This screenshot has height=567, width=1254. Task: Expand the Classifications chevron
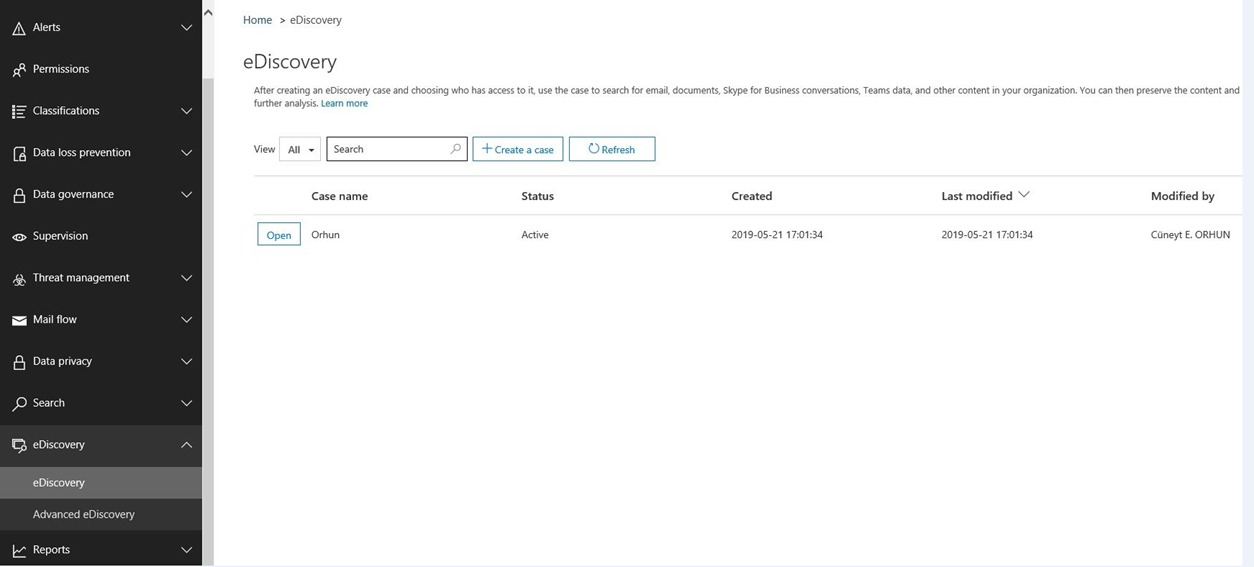click(186, 111)
